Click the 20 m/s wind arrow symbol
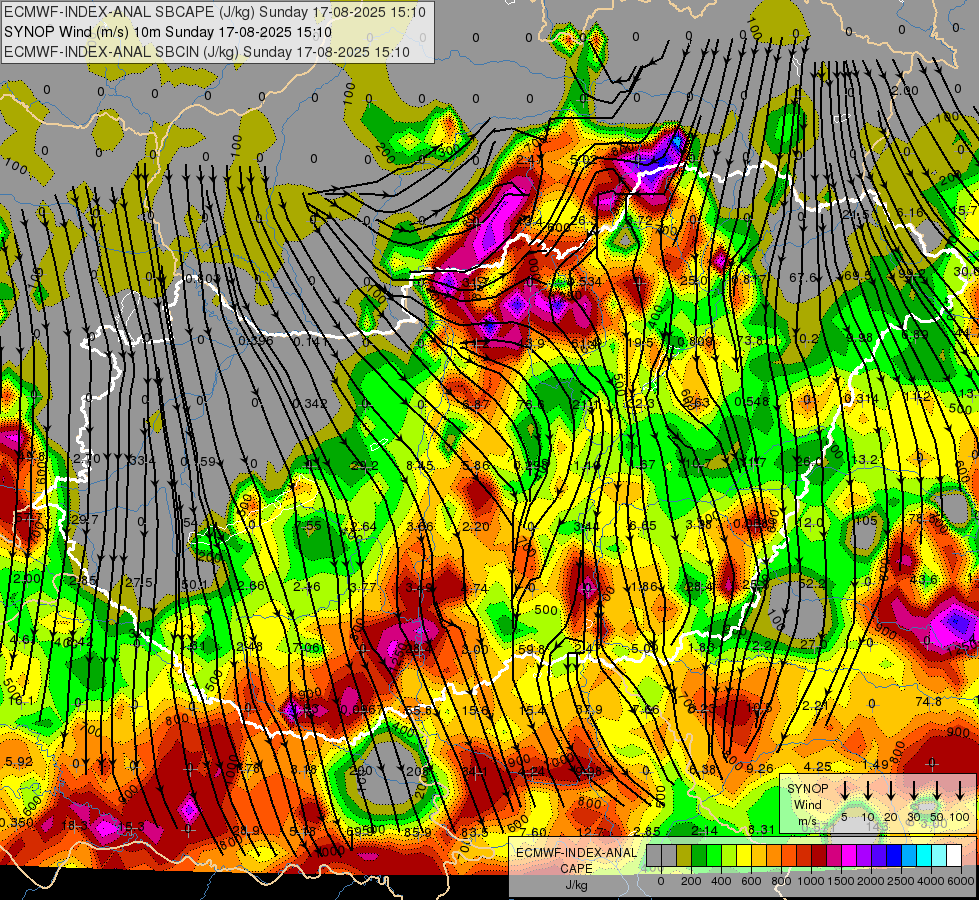This screenshot has width=979, height=900. 891,790
